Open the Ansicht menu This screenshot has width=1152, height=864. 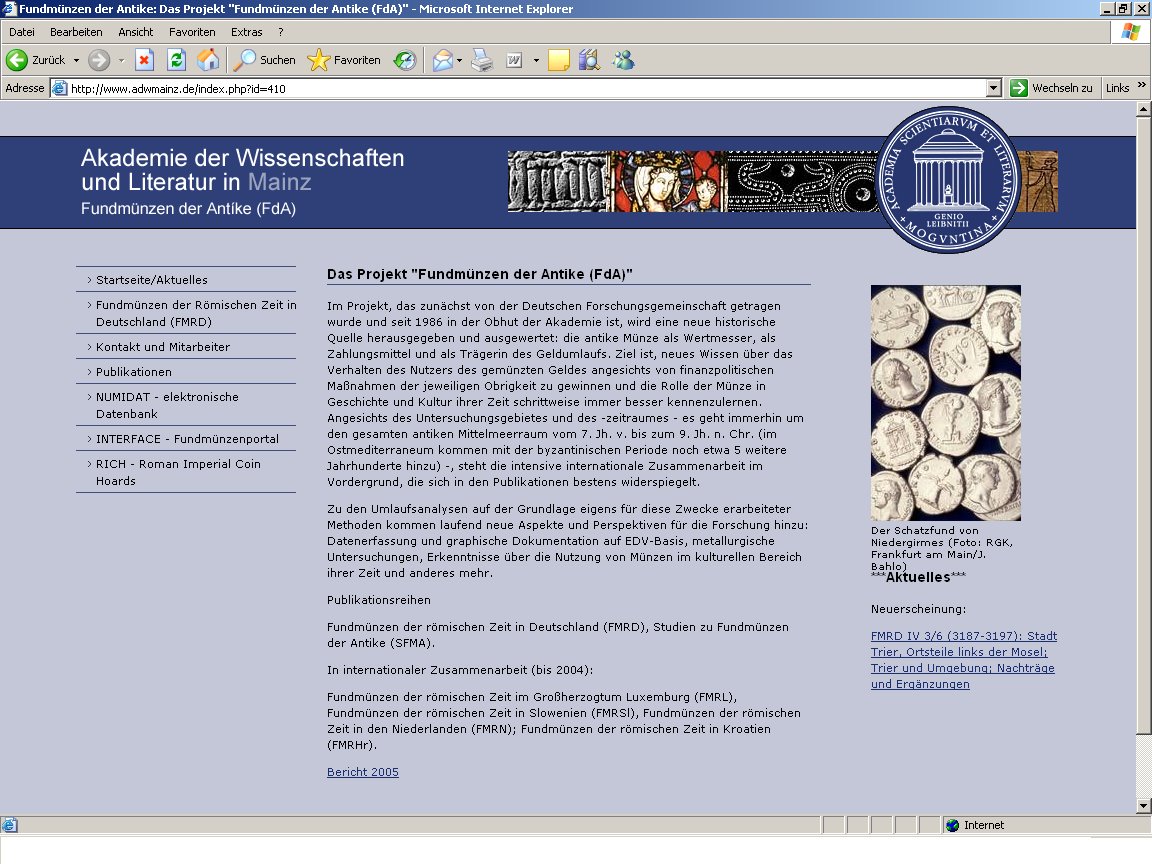click(x=136, y=32)
